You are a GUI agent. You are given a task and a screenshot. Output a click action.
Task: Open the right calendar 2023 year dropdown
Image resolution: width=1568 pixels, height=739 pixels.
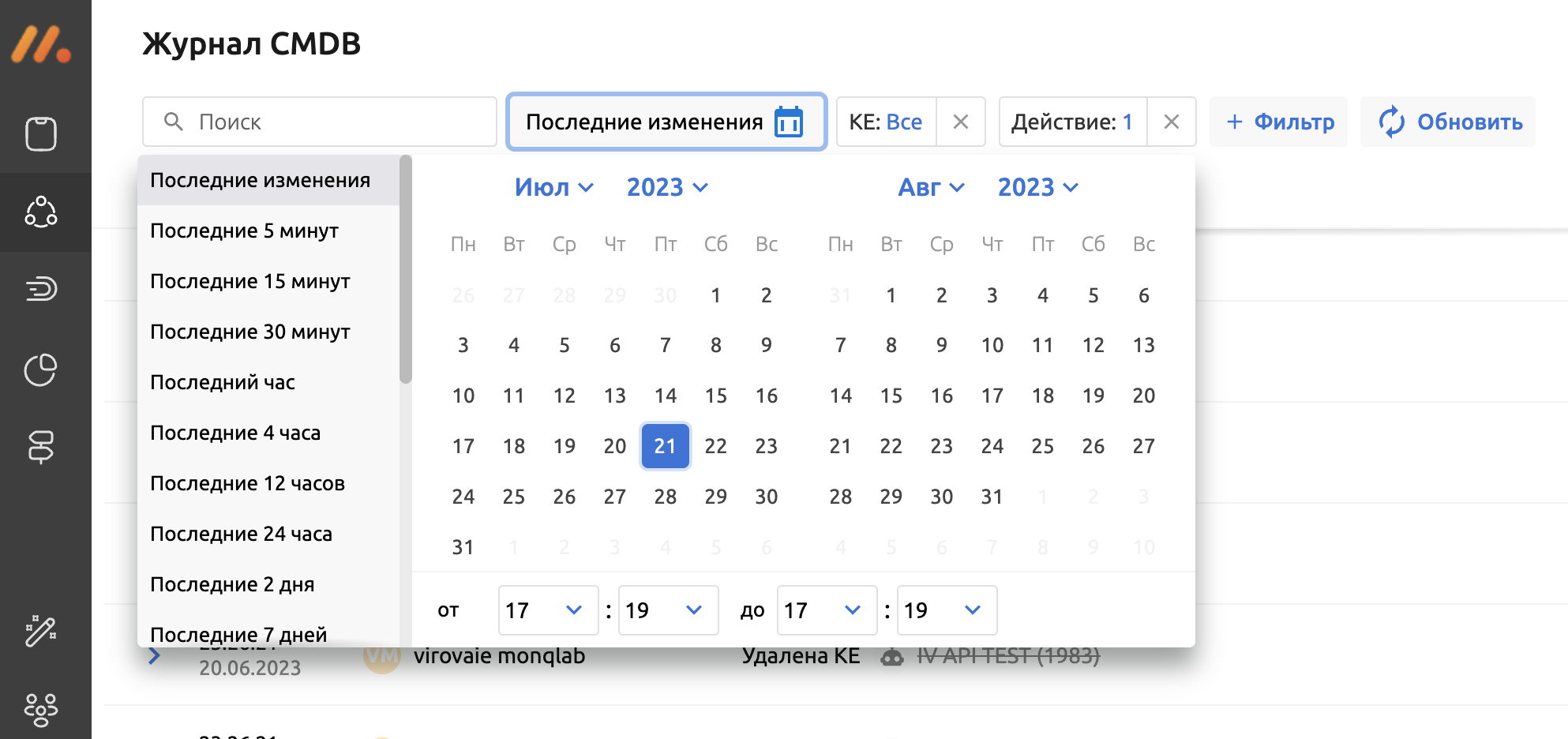coord(1037,187)
